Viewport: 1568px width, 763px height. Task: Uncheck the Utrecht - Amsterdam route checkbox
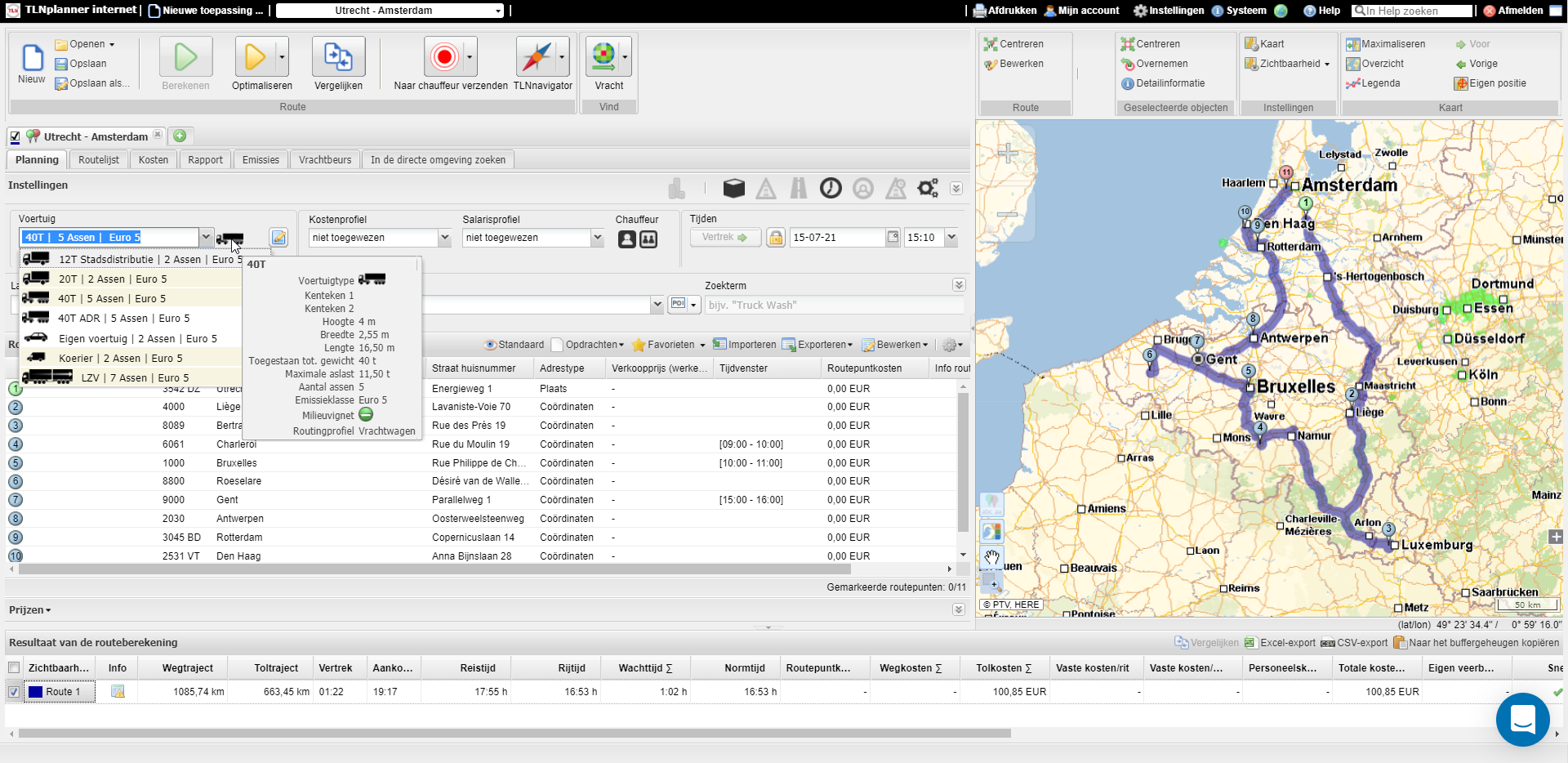[x=14, y=136]
